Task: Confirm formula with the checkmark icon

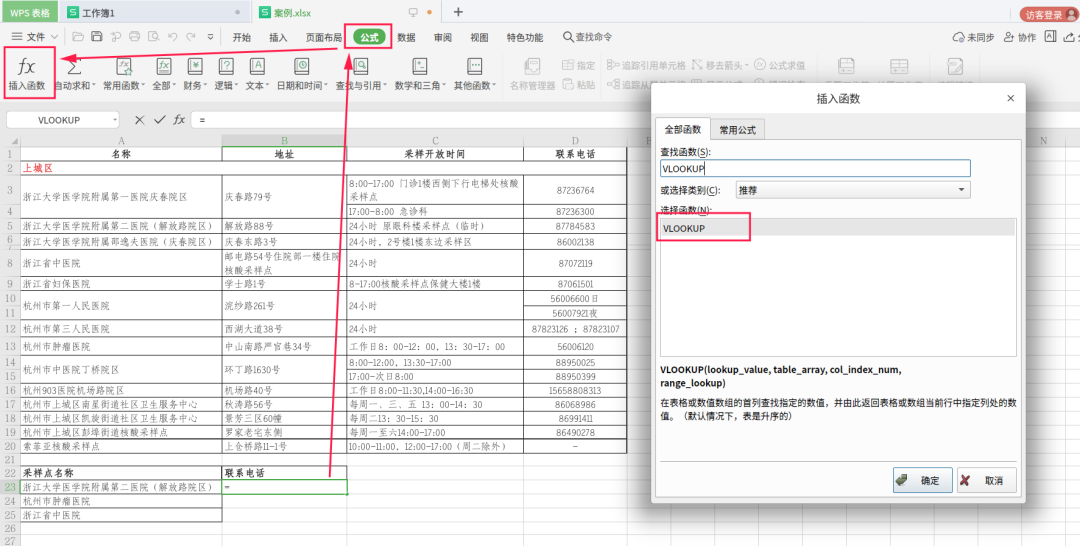Action: point(160,120)
